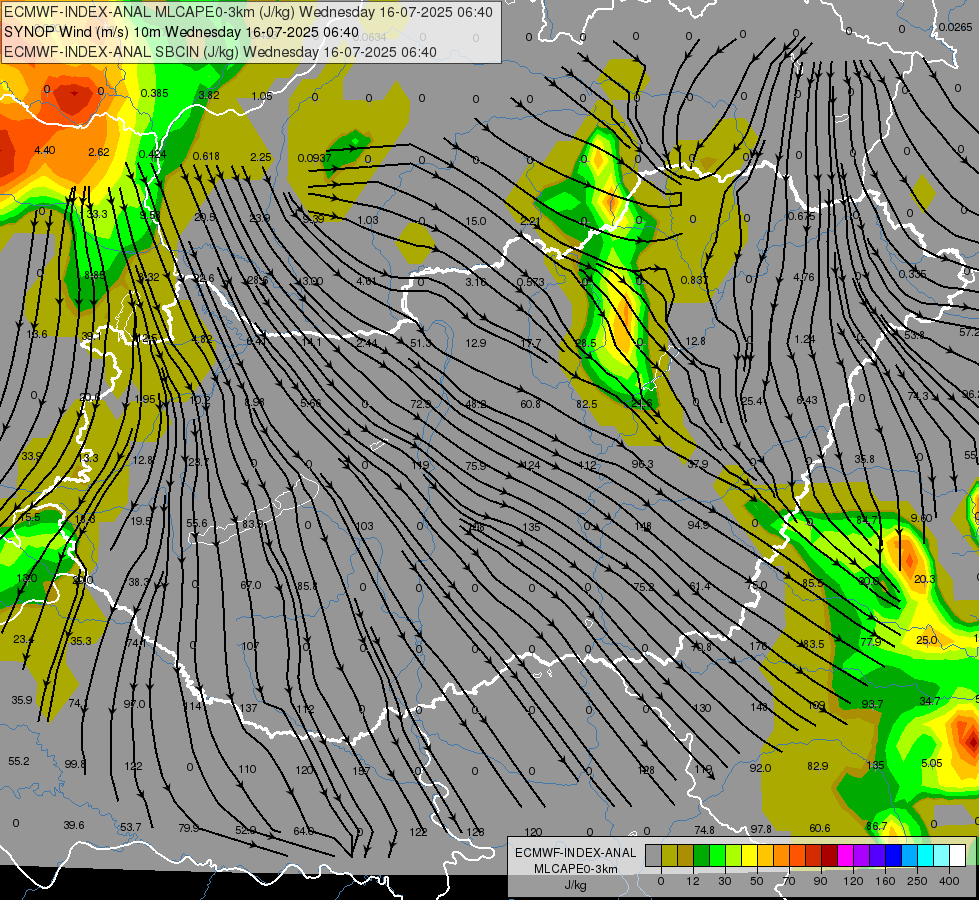Viewport: 979px width, 900px height.
Task: Click the map value 67.0
Action: click(x=250, y=585)
